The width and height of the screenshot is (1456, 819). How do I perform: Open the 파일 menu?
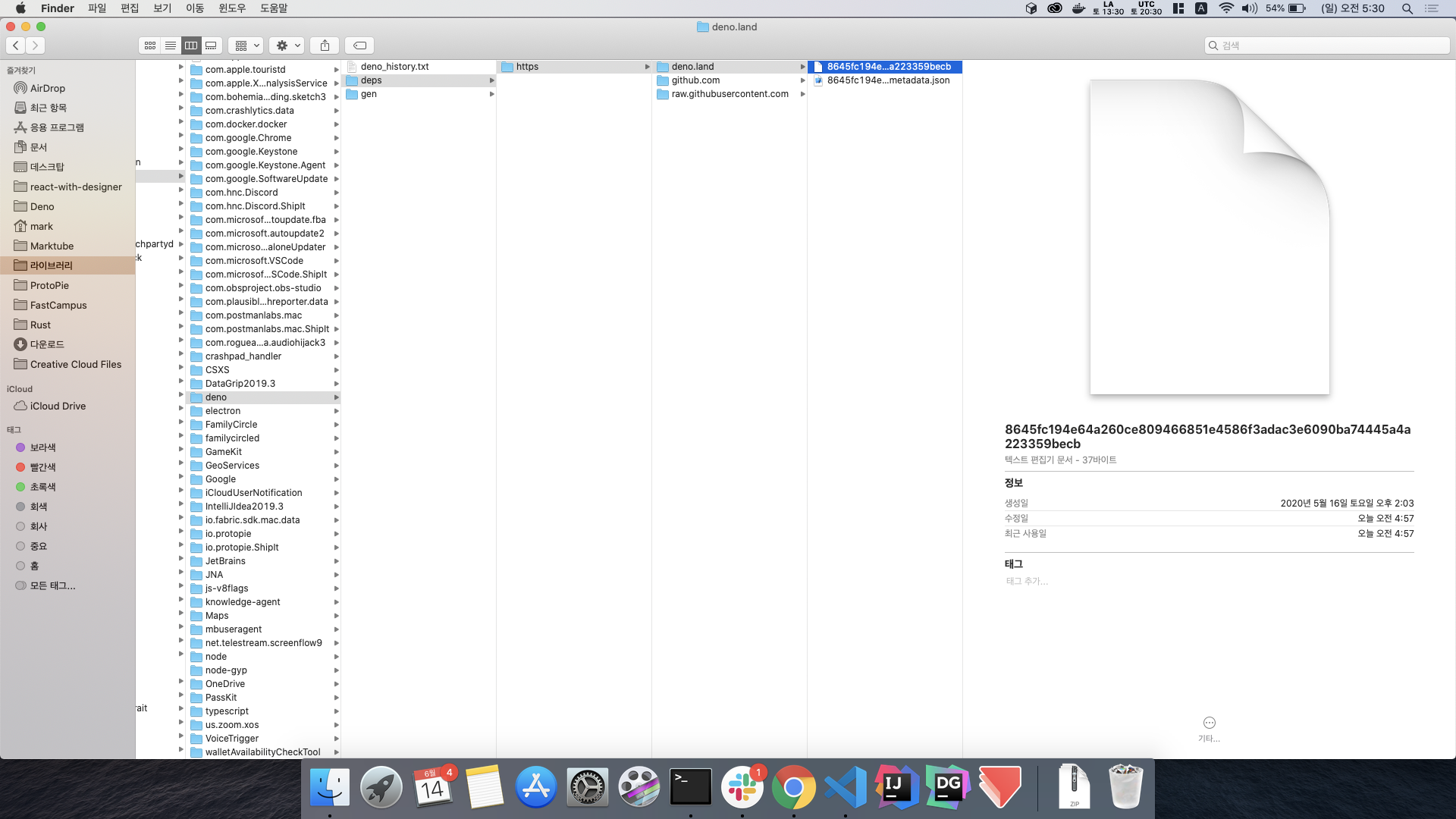point(97,8)
